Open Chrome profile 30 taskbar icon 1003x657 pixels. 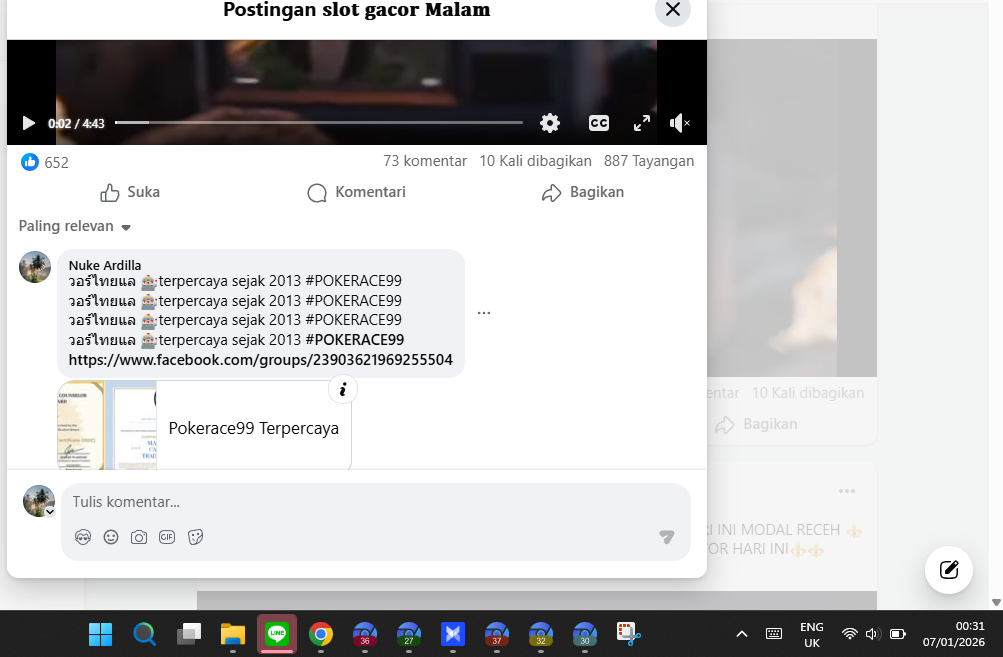[x=585, y=634]
